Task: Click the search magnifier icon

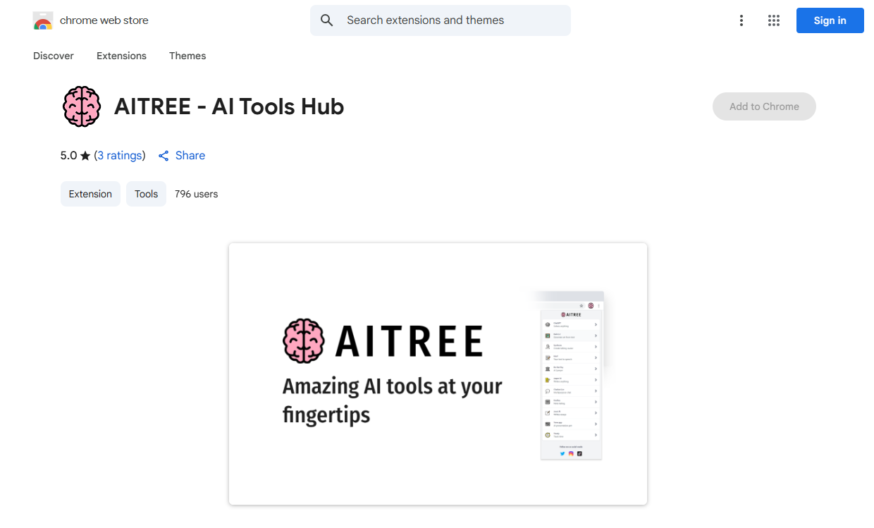Action: pyautogui.click(x=327, y=21)
